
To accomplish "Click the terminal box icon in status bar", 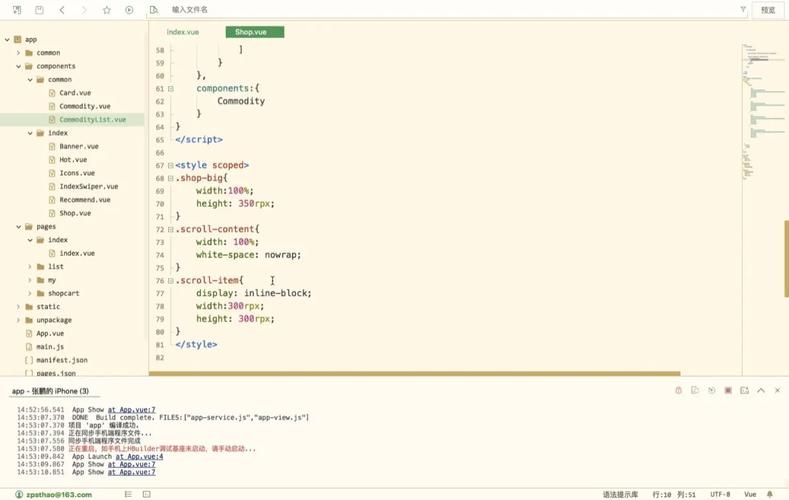I will pos(146,494).
